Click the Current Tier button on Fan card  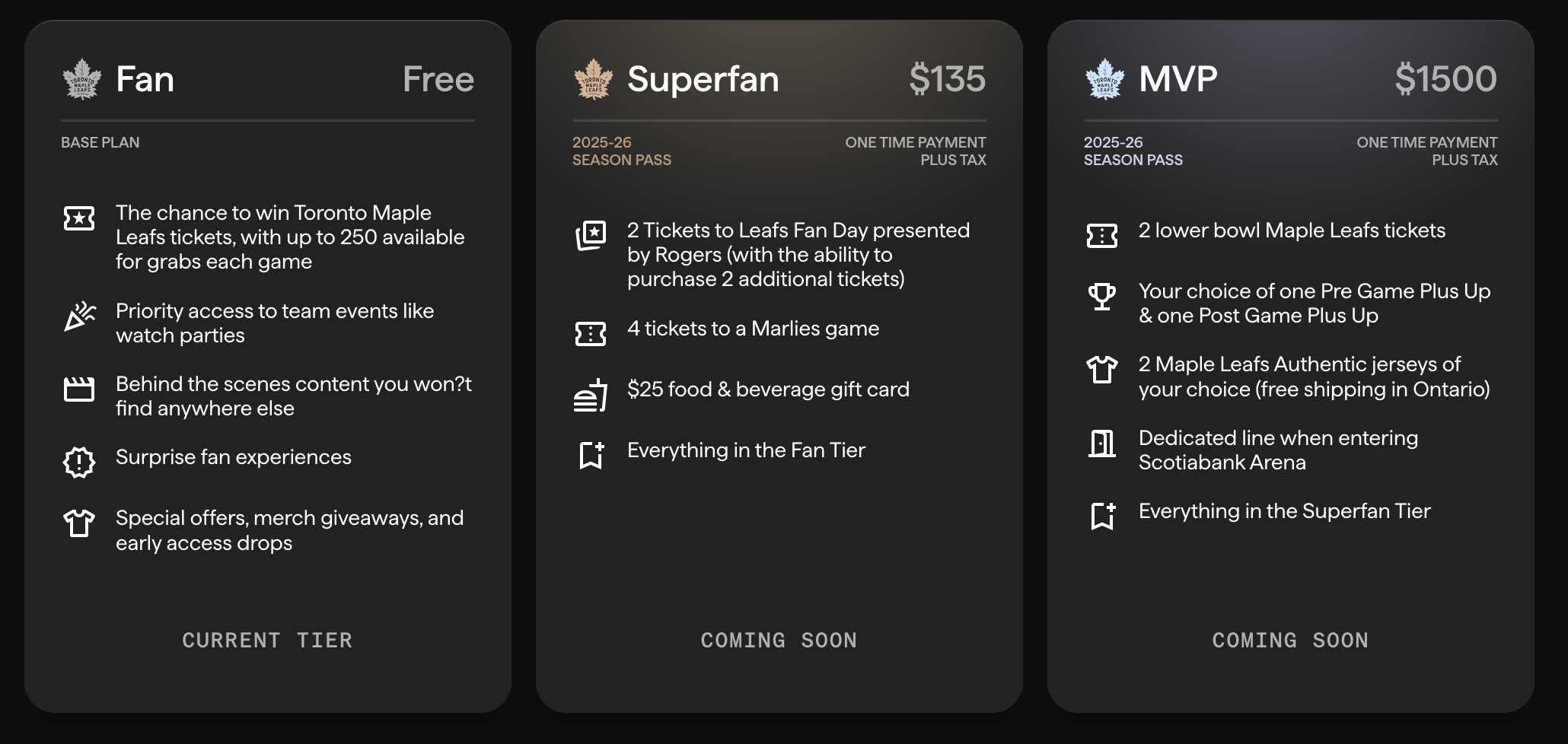(x=267, y=641)
